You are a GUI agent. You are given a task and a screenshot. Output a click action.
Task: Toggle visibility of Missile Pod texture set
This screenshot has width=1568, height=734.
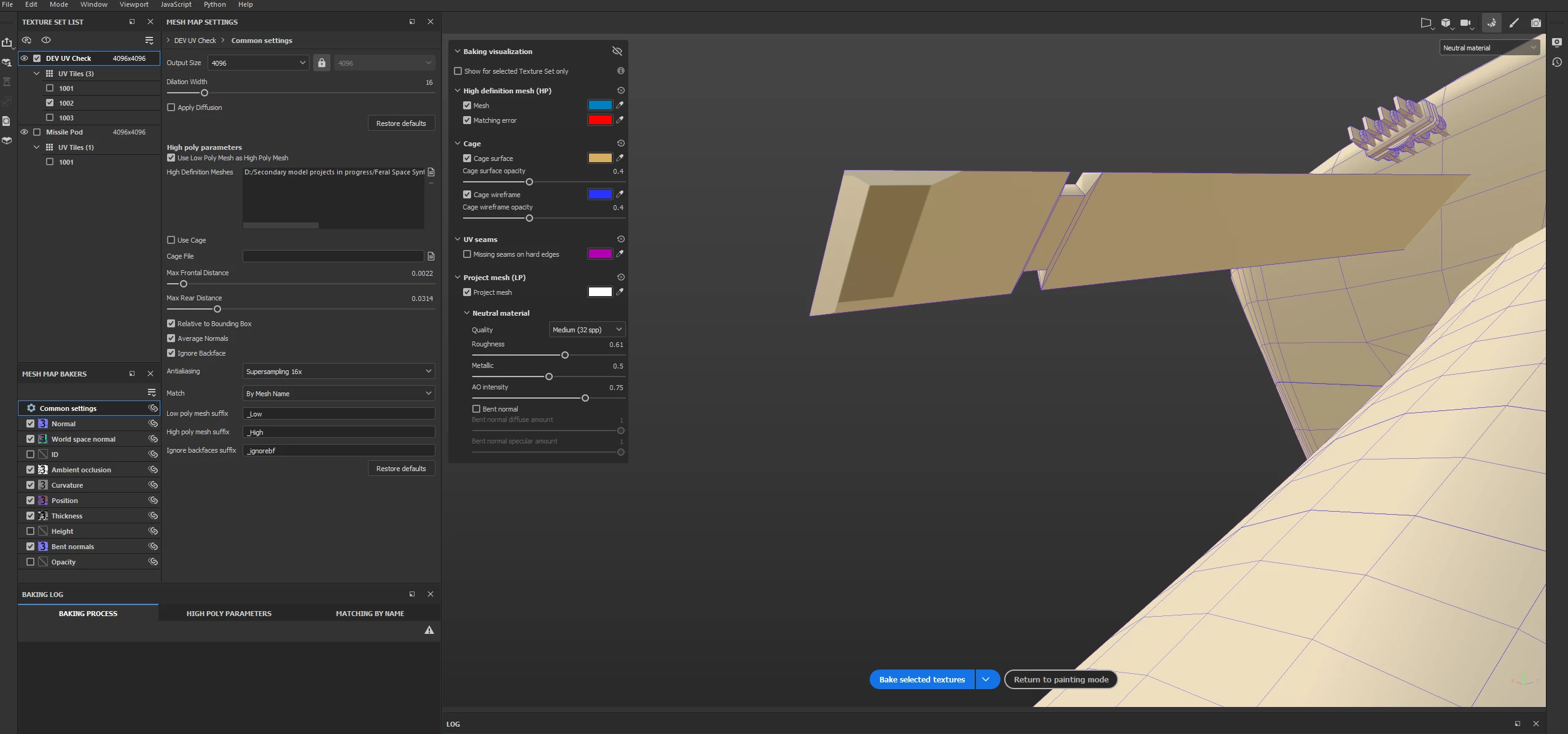pos(25,132)
